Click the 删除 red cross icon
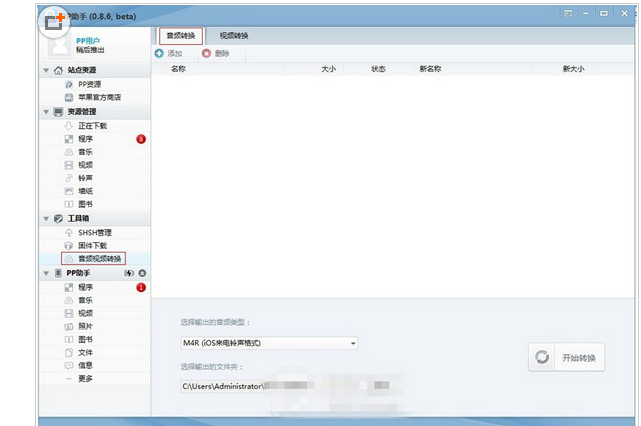 point(206,53)
